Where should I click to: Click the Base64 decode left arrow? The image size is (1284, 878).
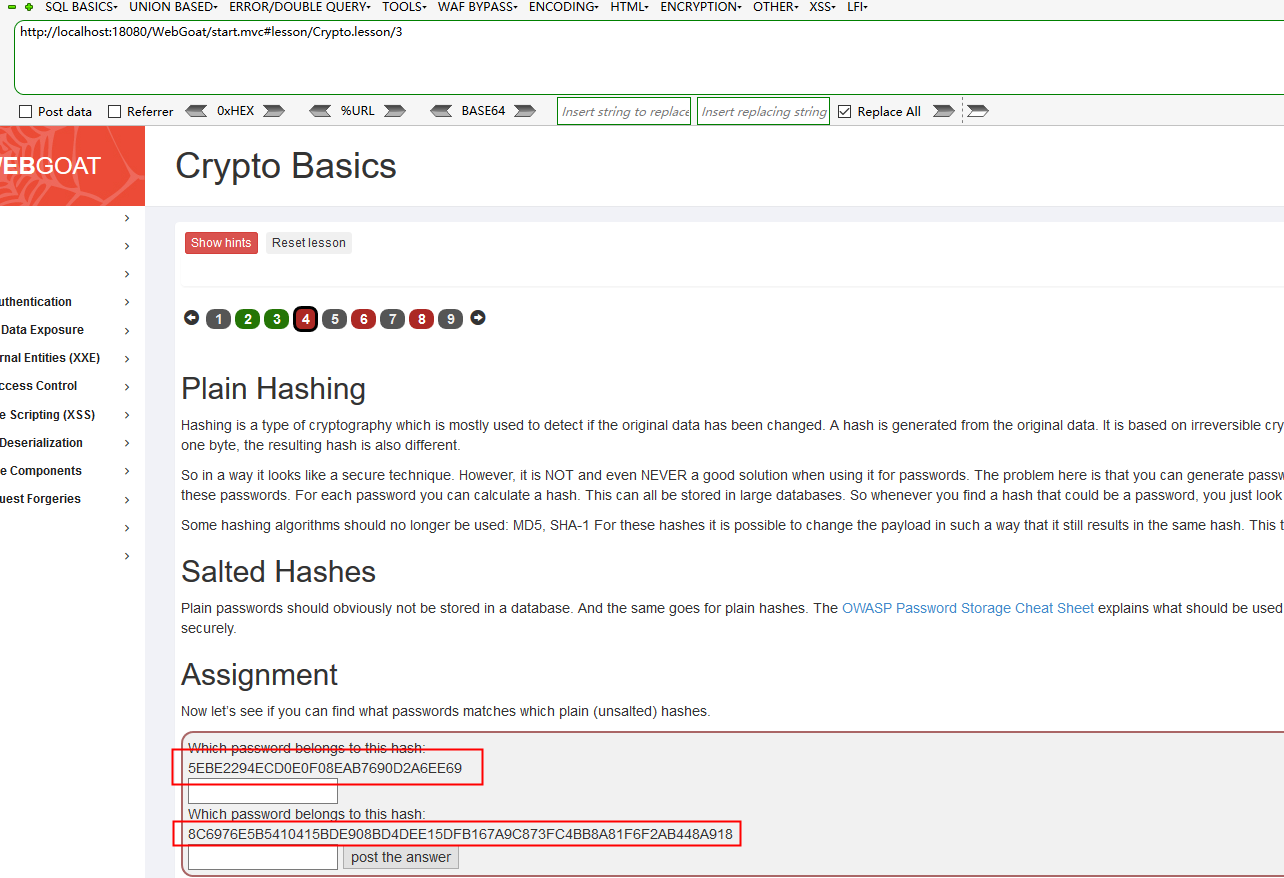point(441,111)
